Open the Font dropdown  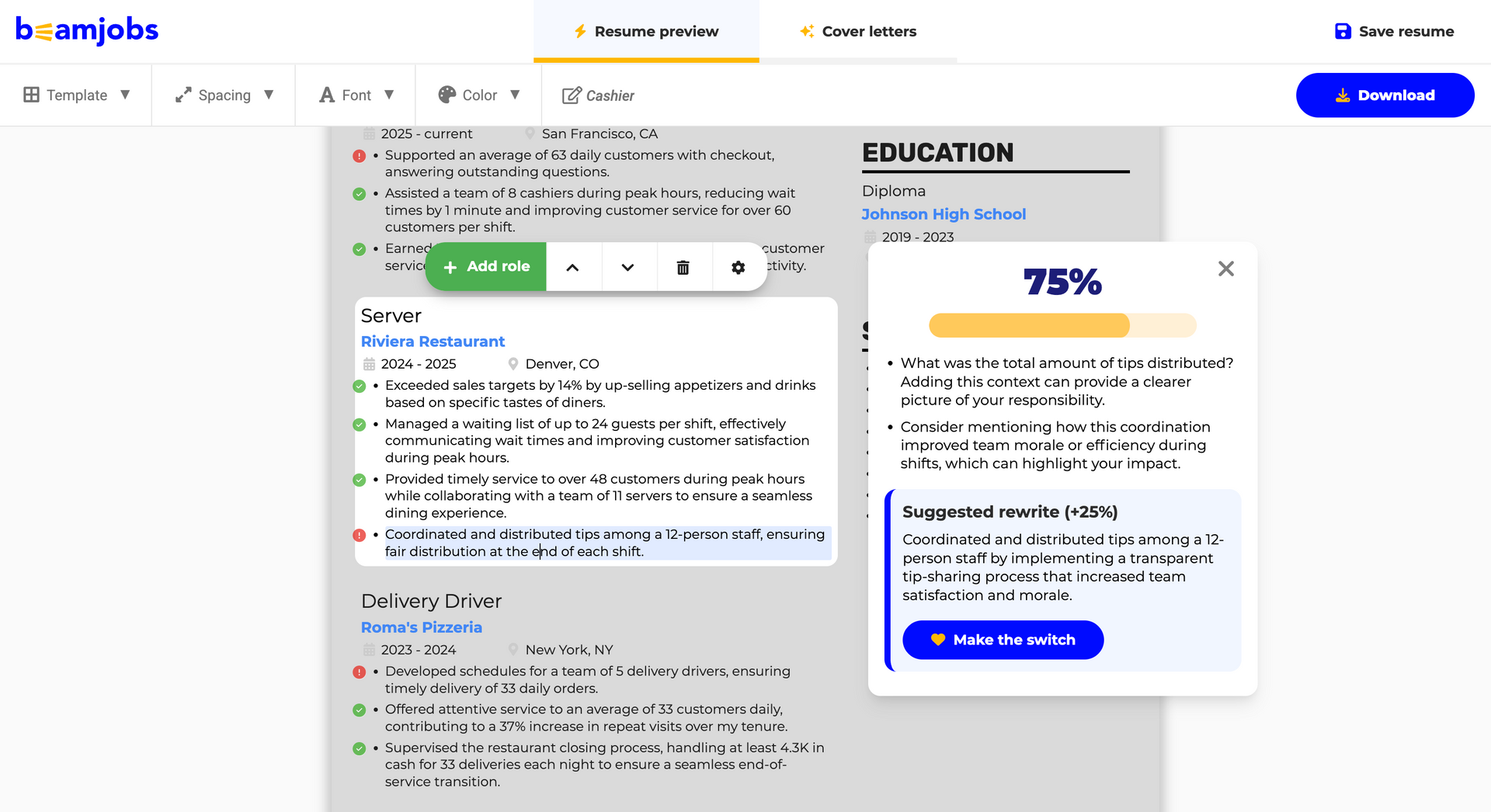point(356,95)
